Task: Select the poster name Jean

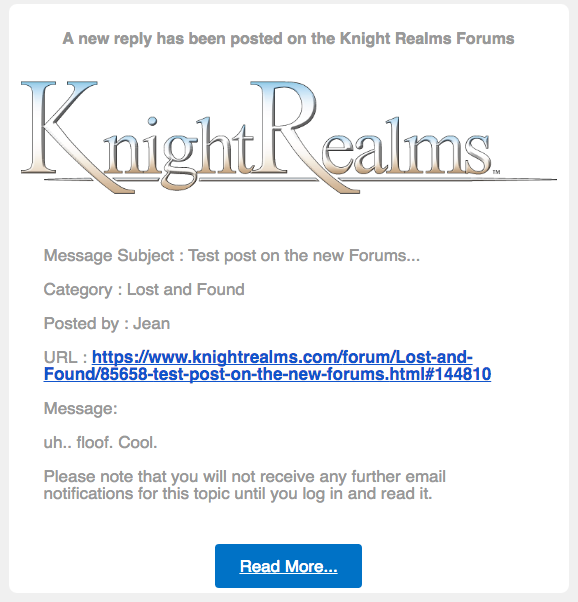Action: click(x=151, y=324)
